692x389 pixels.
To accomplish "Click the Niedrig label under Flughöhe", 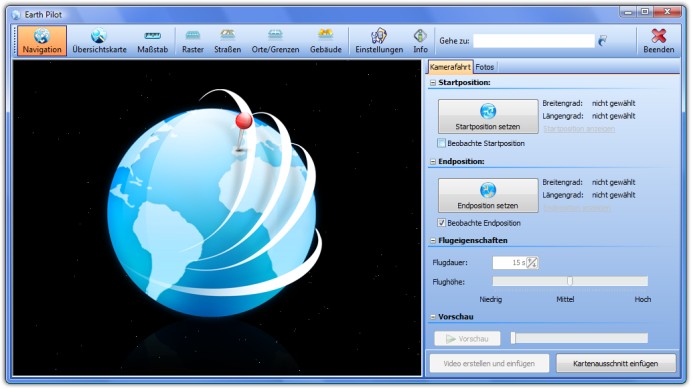I will pos(491,299).
